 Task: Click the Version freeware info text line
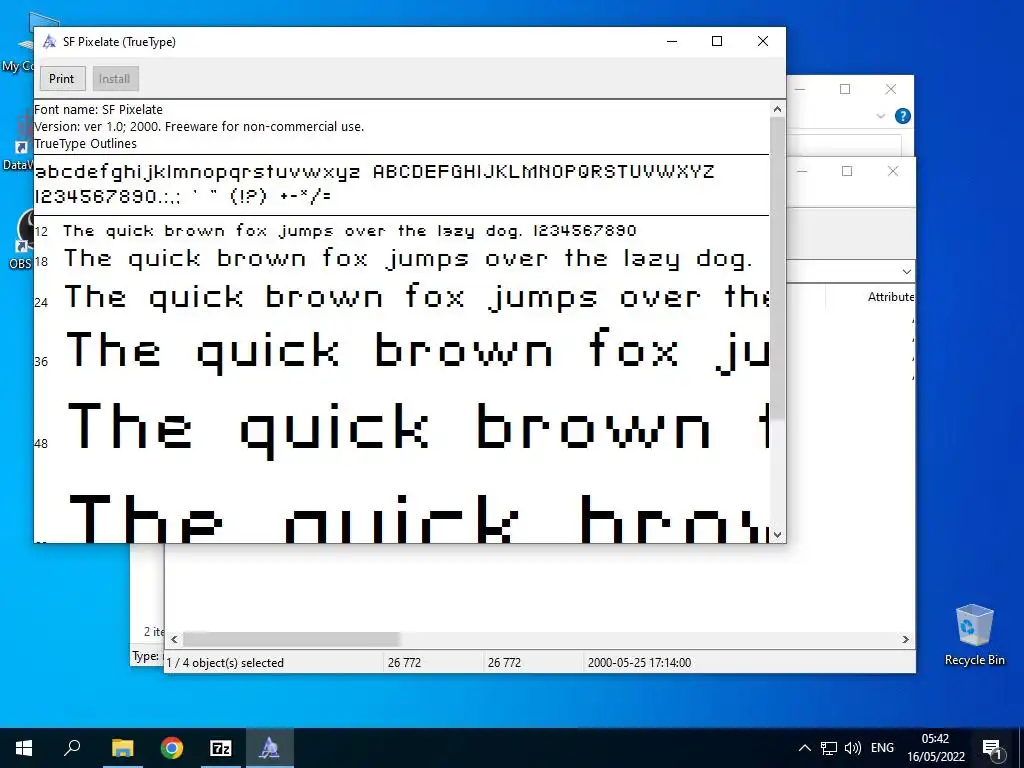[199, 127]
